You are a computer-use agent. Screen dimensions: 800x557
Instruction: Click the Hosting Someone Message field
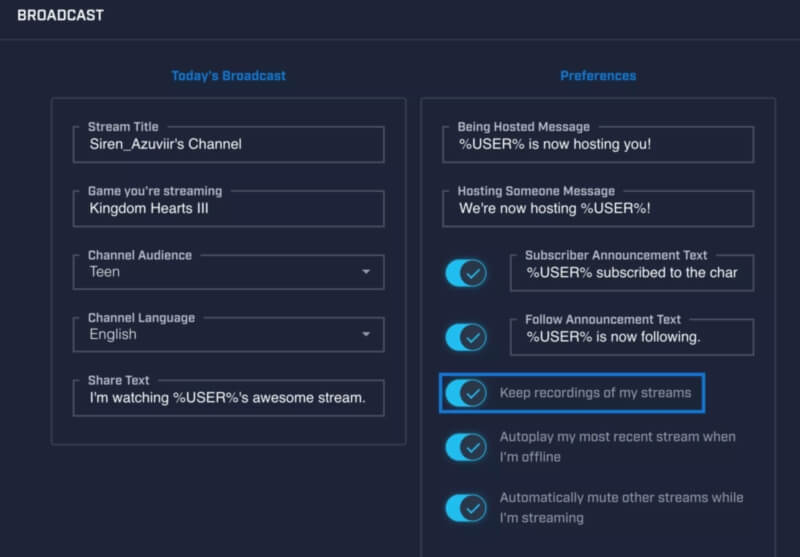[598, 209]
